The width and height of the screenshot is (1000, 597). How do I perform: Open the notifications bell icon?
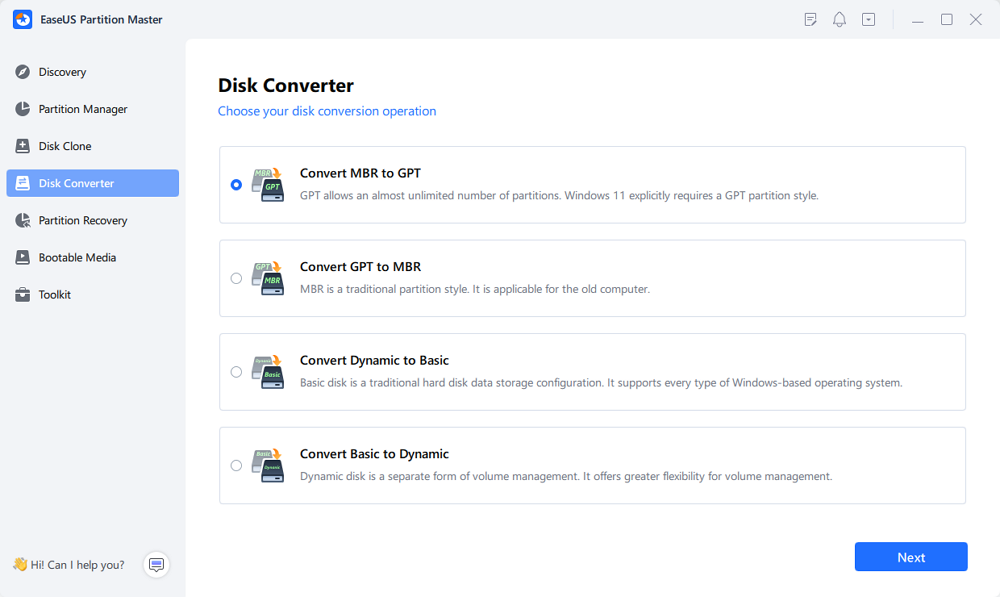839,20
